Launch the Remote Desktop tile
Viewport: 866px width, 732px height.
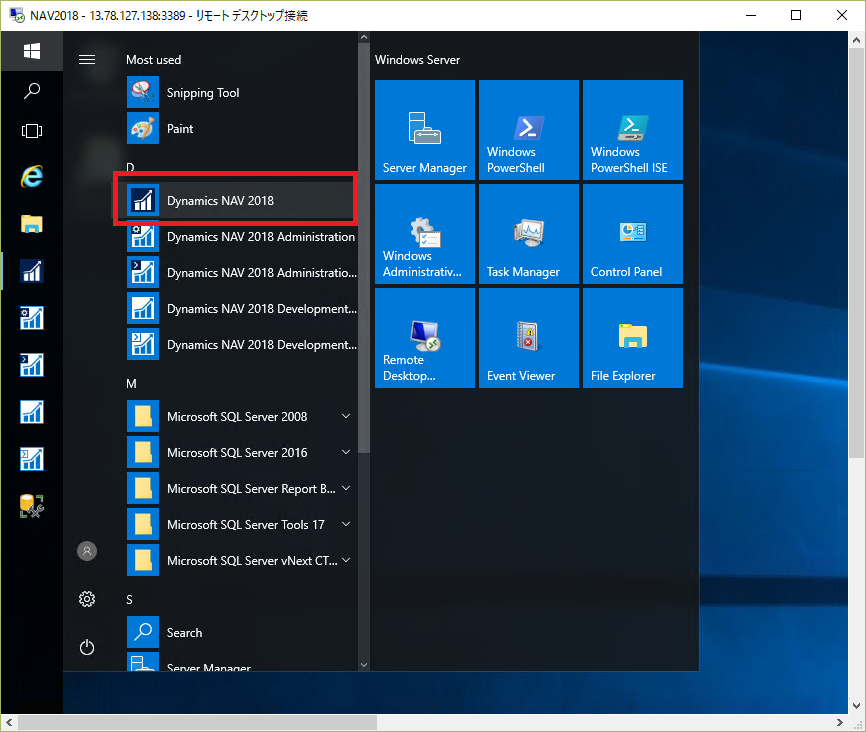coord(425,338)
